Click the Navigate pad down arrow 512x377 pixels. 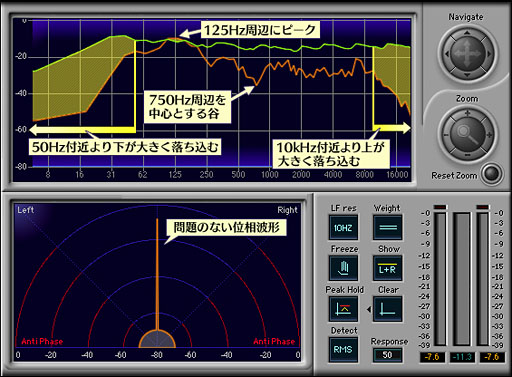pyautogui.click(x=467, y=75)
